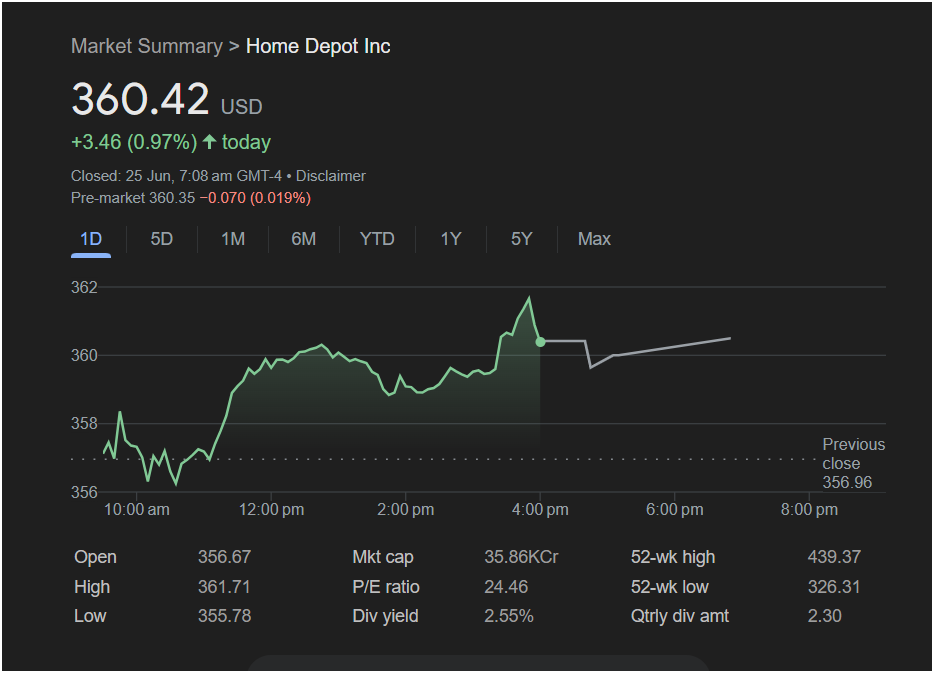Click the 52-wk low value 326.31
The height and width of the screenshot is (673, 934).
tap(834, 587)
